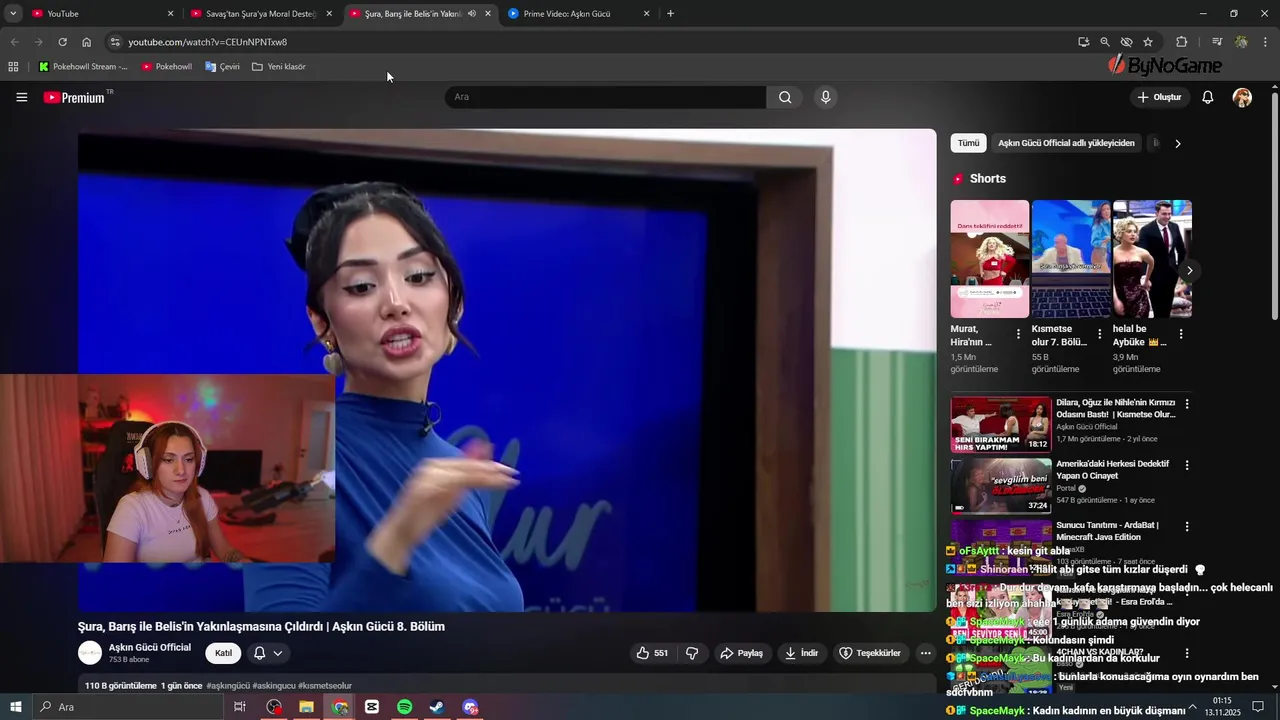Open a new browser tab
This screenshot has height=720, width=1280.
pyautogui.click(x=670, y=14)
